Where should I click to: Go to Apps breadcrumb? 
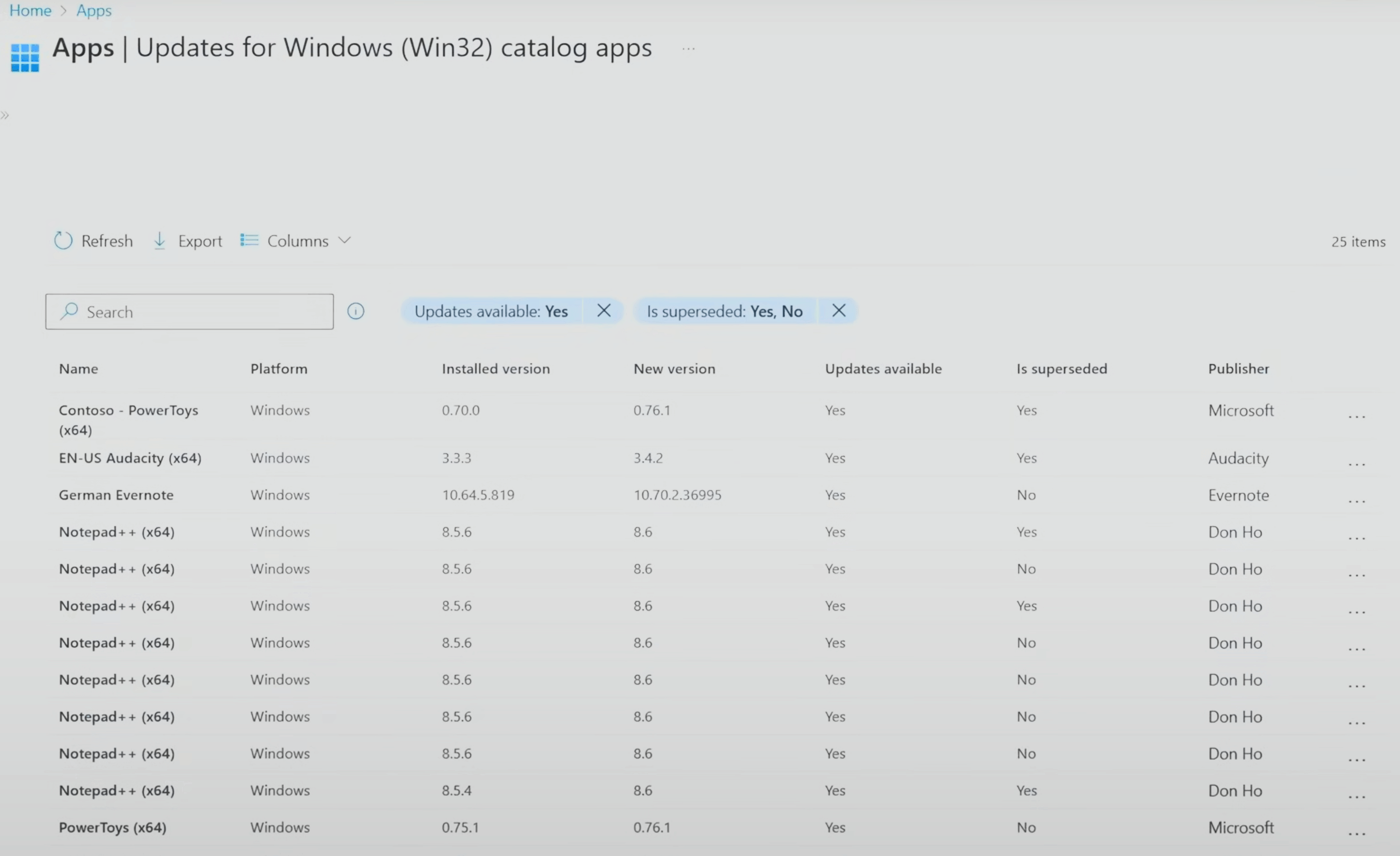click(94, 10)
